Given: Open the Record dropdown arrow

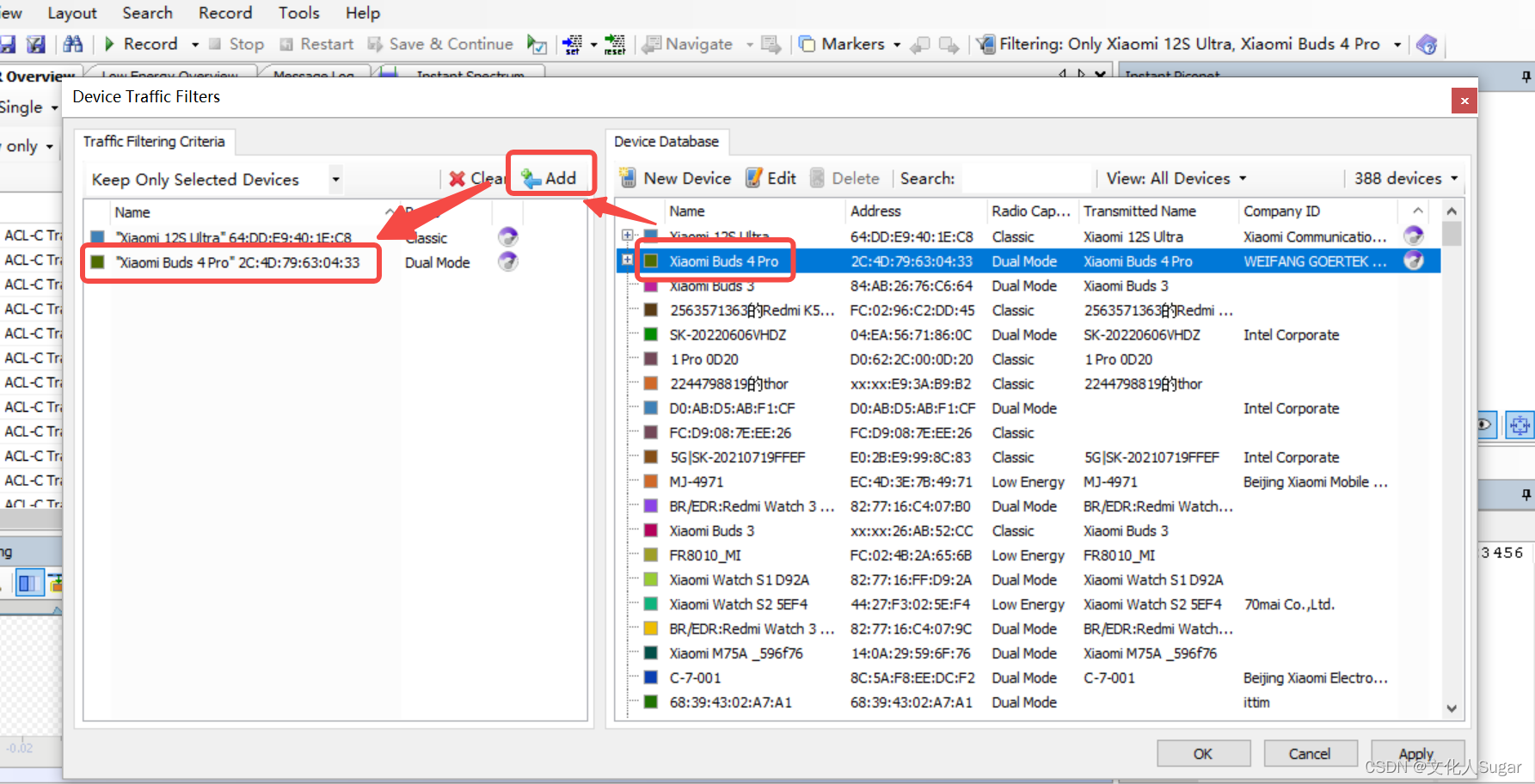Looking at the screenshot, I should (x=195, y=45).
